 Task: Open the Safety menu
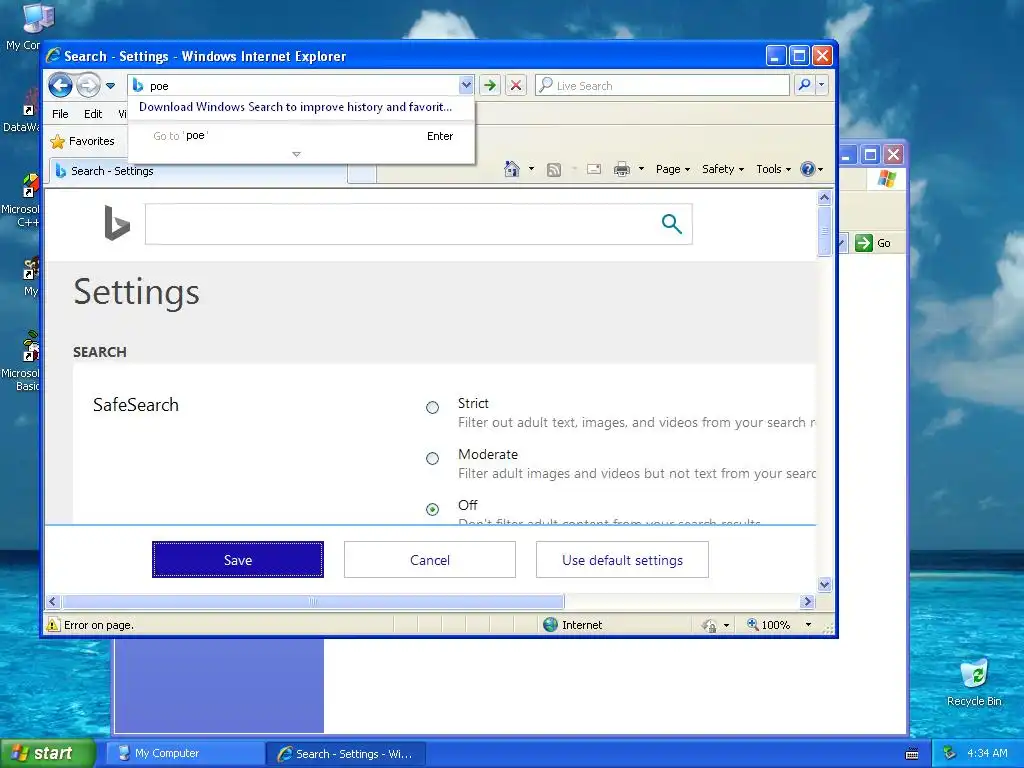[722, 169]
